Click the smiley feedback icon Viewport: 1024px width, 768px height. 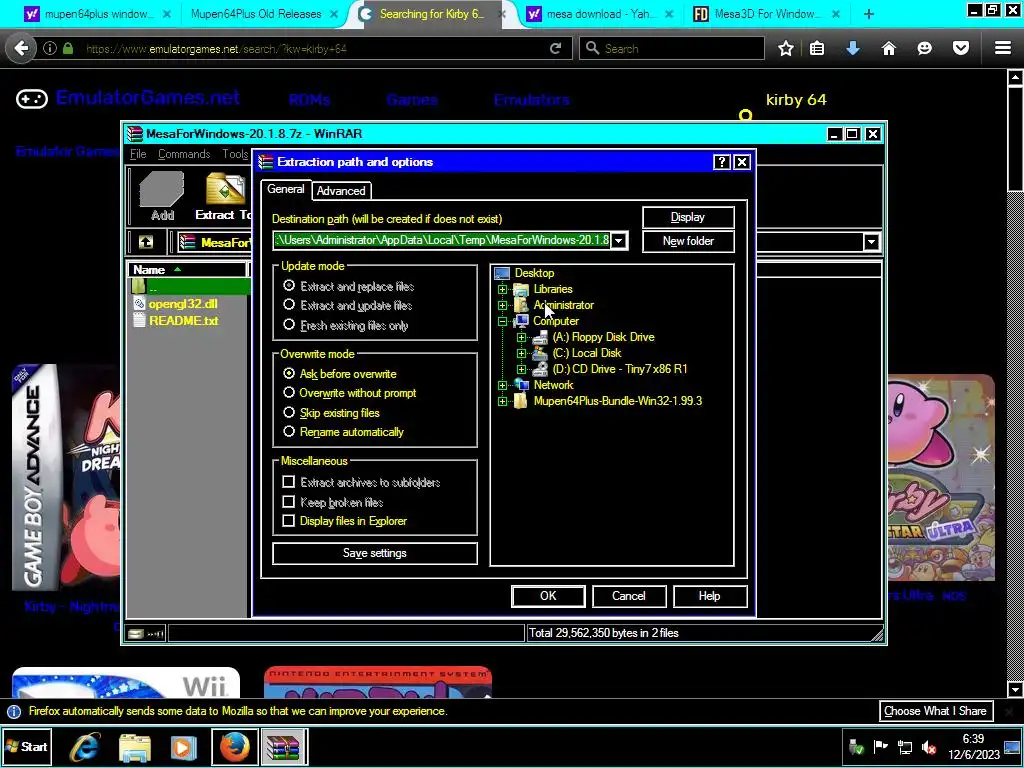tap(925, 48)
